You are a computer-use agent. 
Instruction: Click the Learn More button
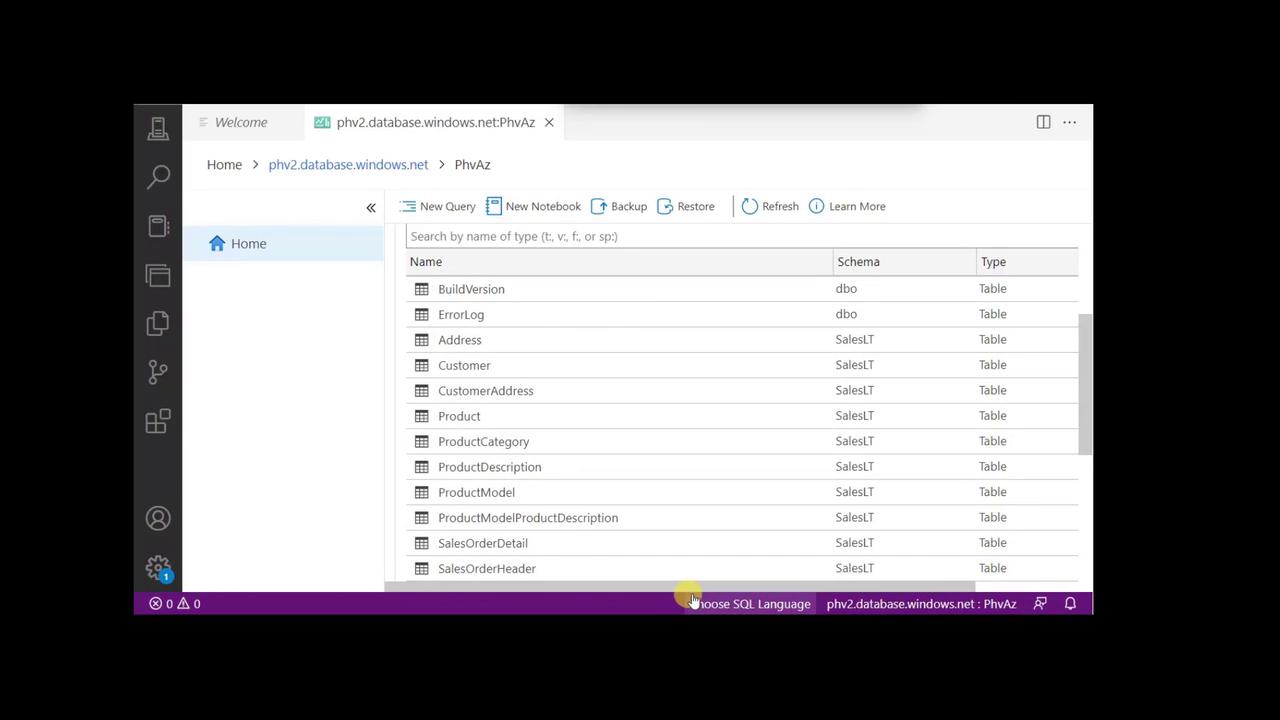click(x=847, y=206)
